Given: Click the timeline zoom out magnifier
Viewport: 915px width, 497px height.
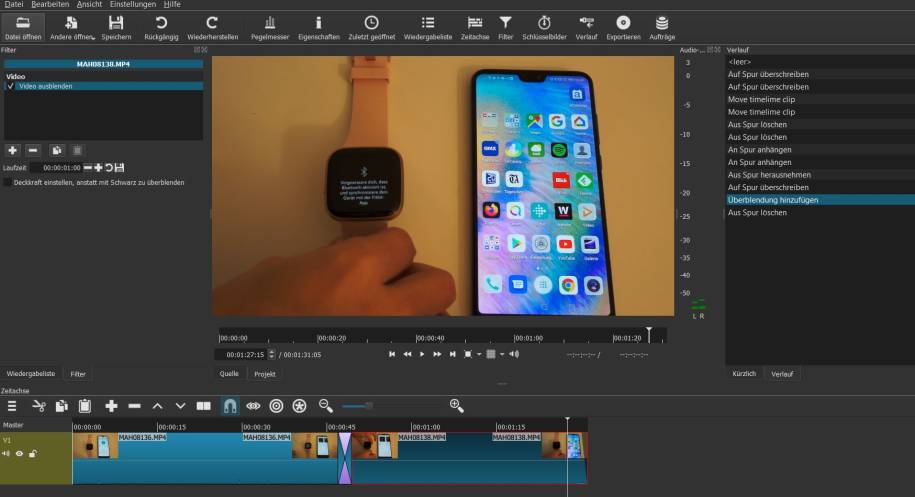Looking at the screenshot, I should click(326, 406).
